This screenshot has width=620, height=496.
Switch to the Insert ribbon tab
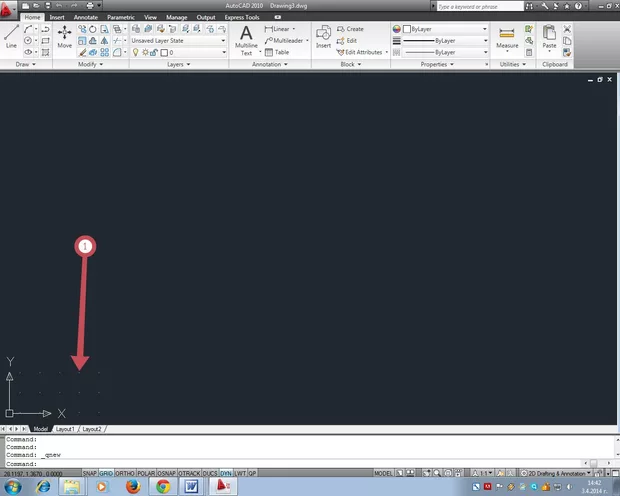[x=57, y=17]
